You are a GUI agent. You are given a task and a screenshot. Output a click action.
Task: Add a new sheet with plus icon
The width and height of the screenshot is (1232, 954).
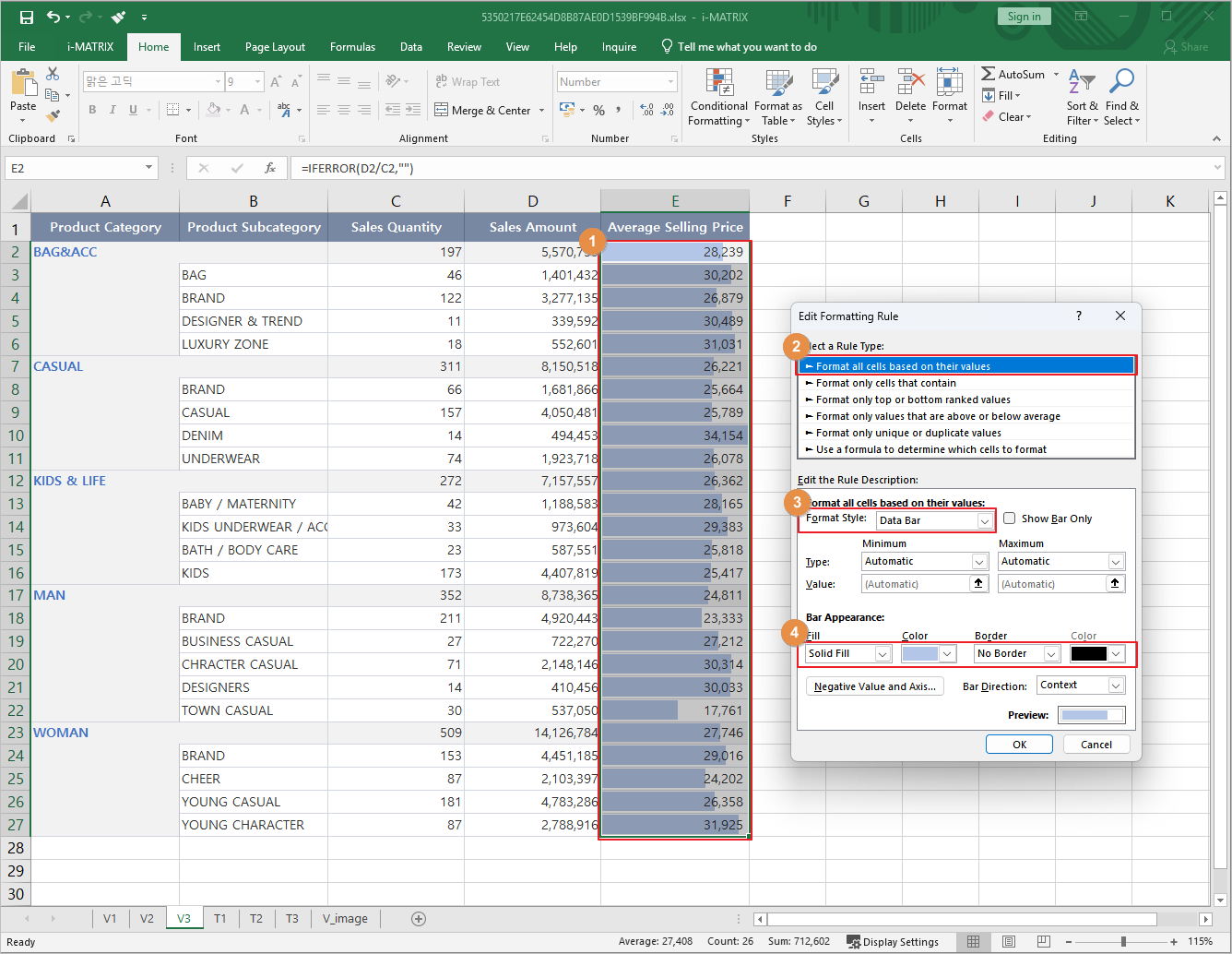419,918
